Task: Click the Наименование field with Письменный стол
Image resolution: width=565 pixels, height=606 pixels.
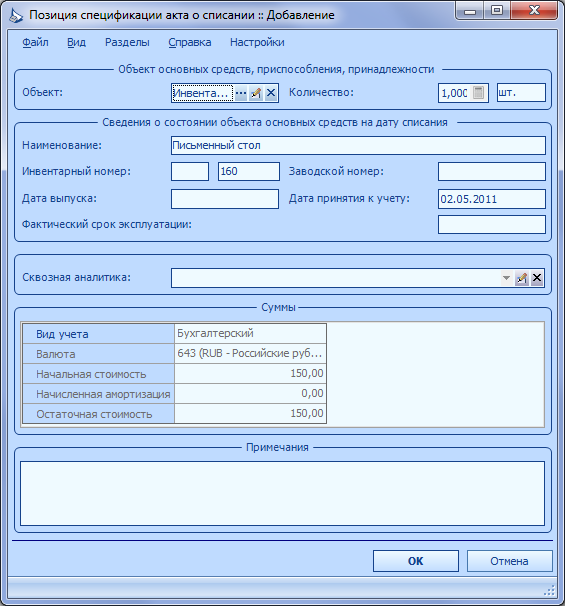Action: pos(358,146)
